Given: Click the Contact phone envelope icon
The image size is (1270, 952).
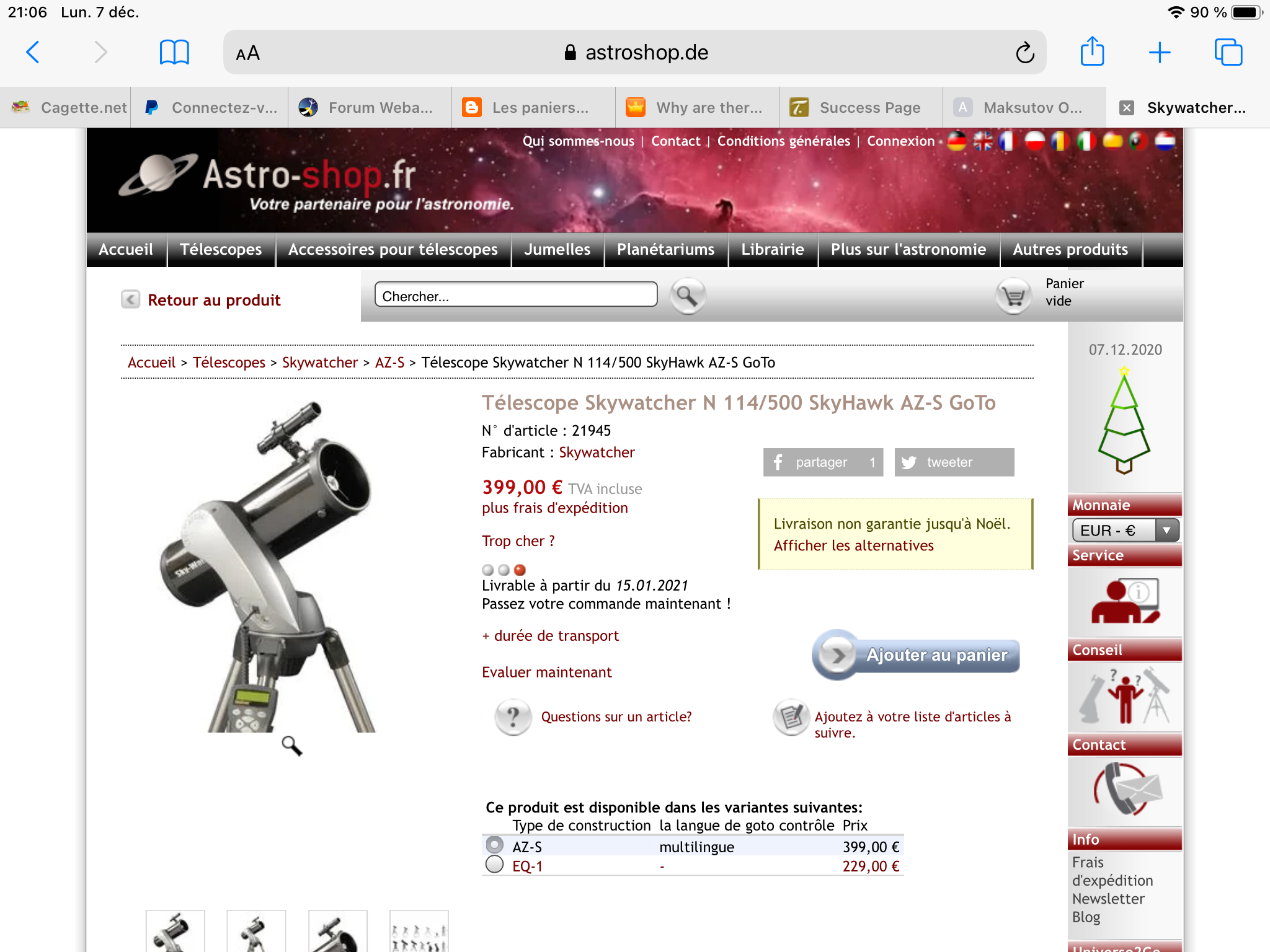Looking at the screenshot, I should click(1124, 790).
